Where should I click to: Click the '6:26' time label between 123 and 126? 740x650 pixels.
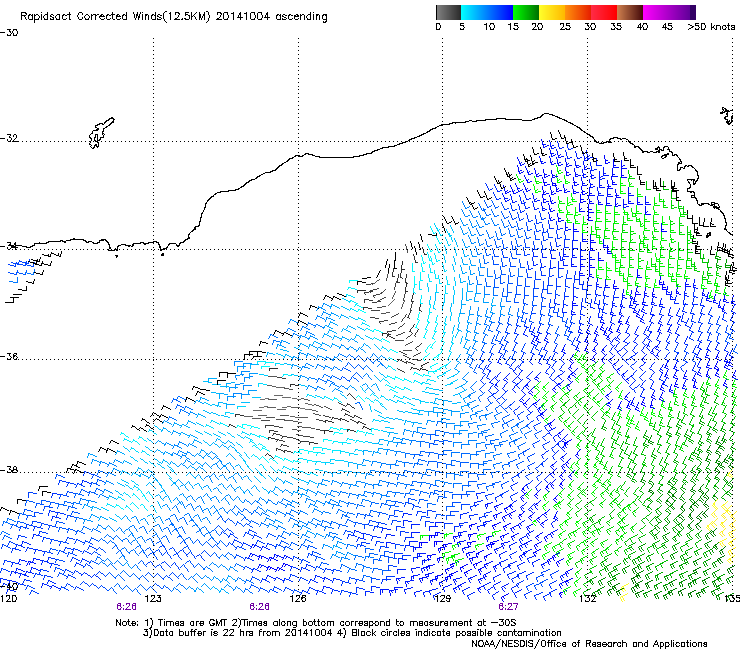(260, 607)
